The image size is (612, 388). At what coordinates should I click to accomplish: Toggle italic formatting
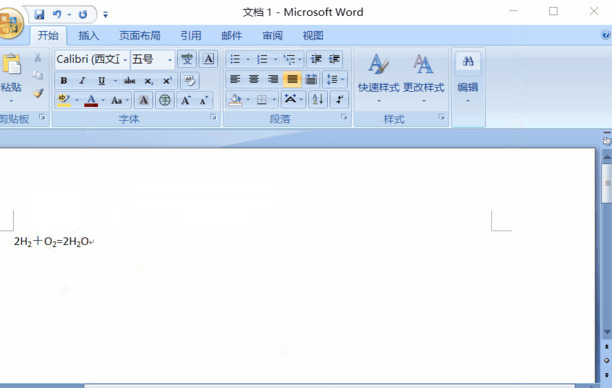click(x=82, y=81)
